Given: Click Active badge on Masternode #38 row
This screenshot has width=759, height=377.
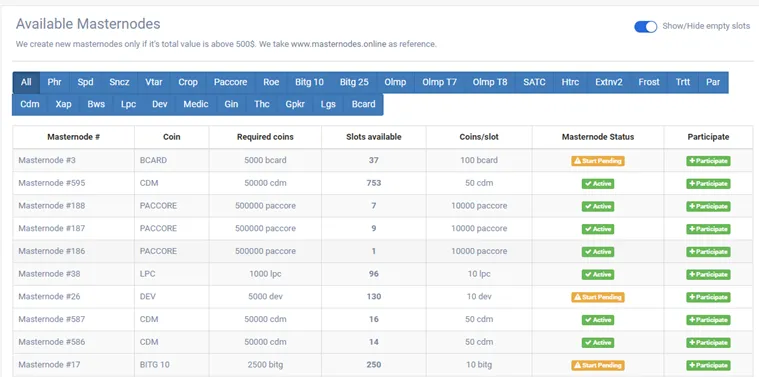Looking at the screenshot, I should coord(598,274).
